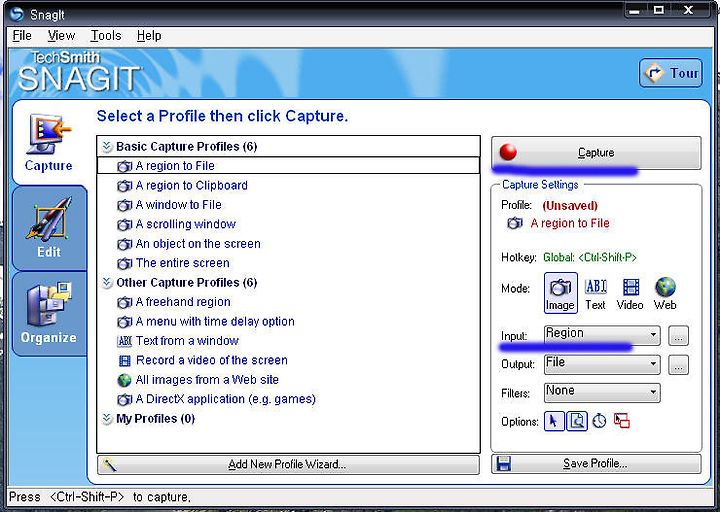The image size is (720, 512).
Task: Select A menu with time delay option
Action: [215, 321]
